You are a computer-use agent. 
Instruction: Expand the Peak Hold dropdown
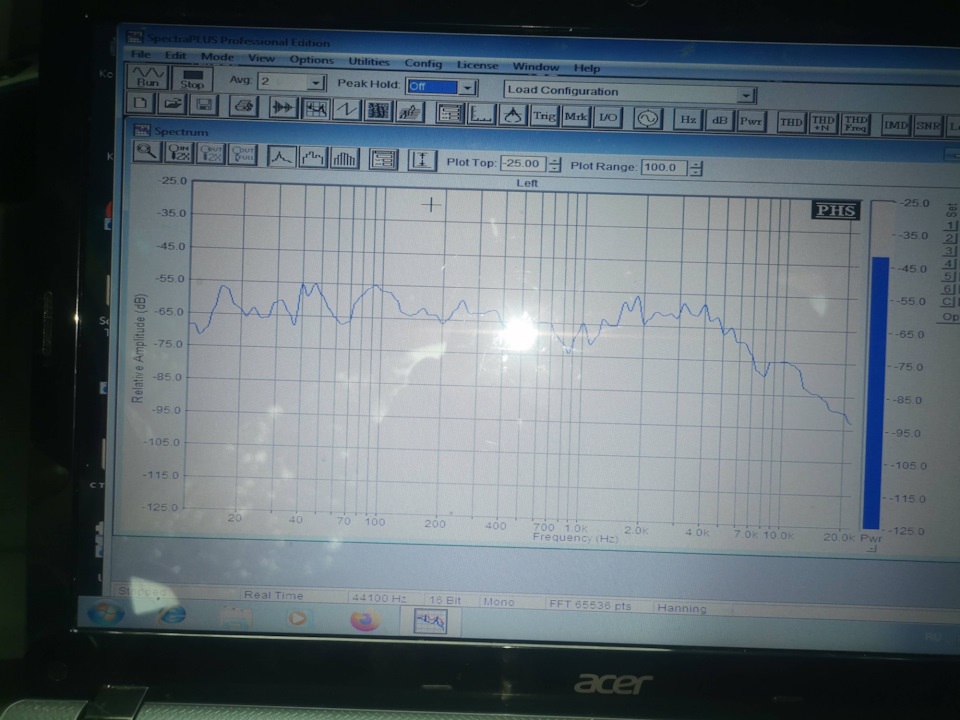point(468,88)
